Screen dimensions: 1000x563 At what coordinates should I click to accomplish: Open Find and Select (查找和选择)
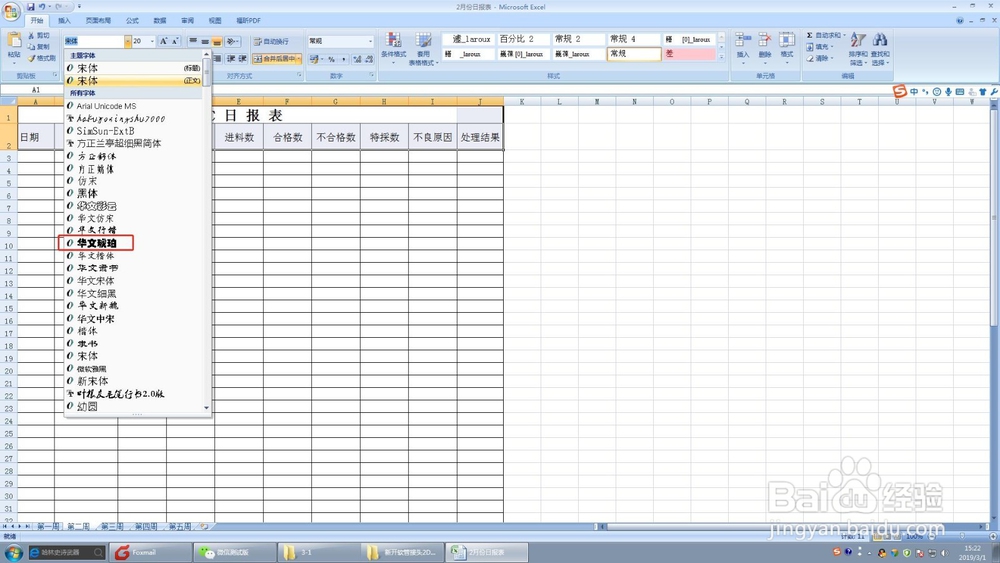[x=880, y=48]
